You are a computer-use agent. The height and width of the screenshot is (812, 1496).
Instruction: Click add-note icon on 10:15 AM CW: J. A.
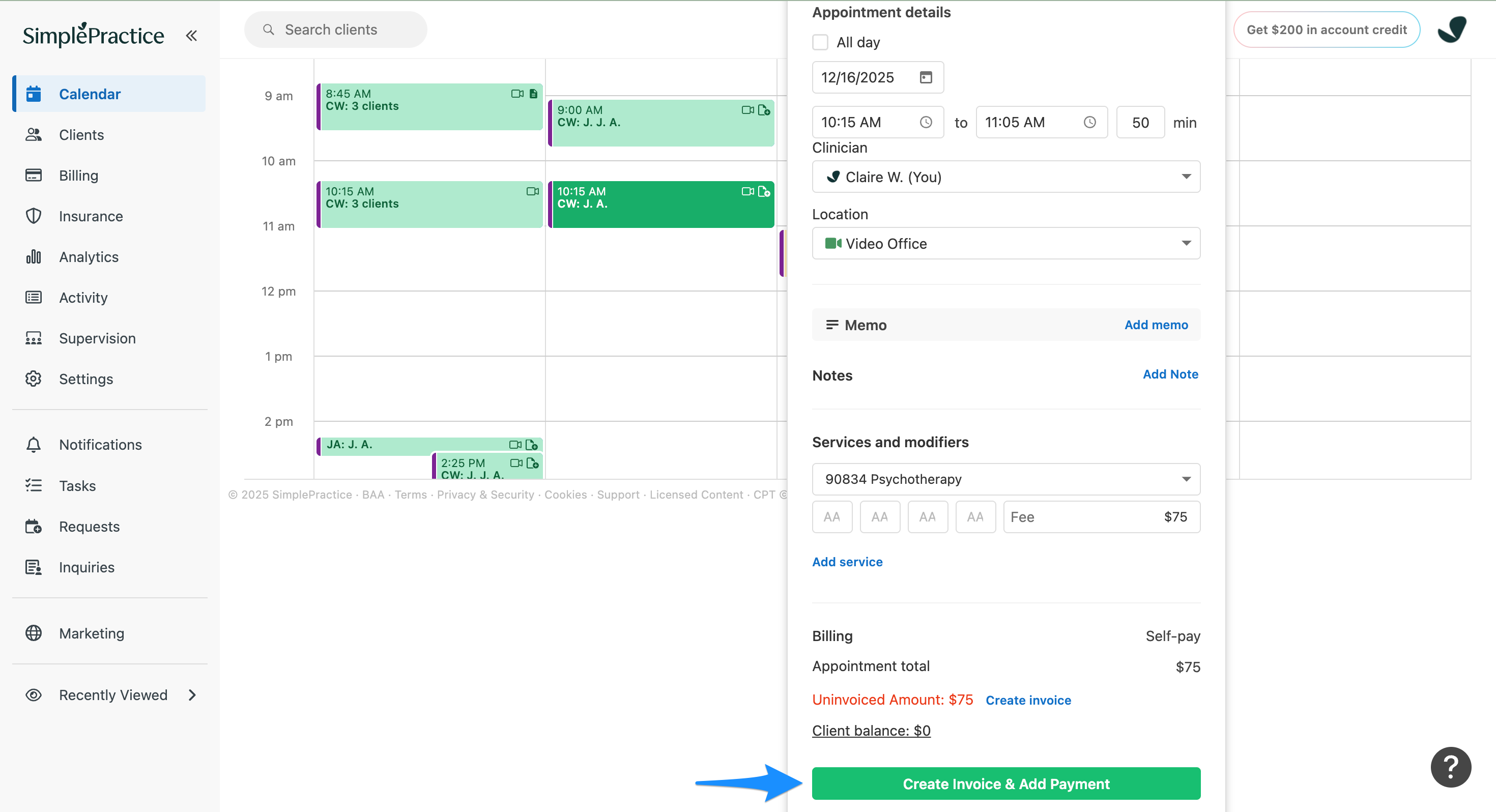[764, 191]
